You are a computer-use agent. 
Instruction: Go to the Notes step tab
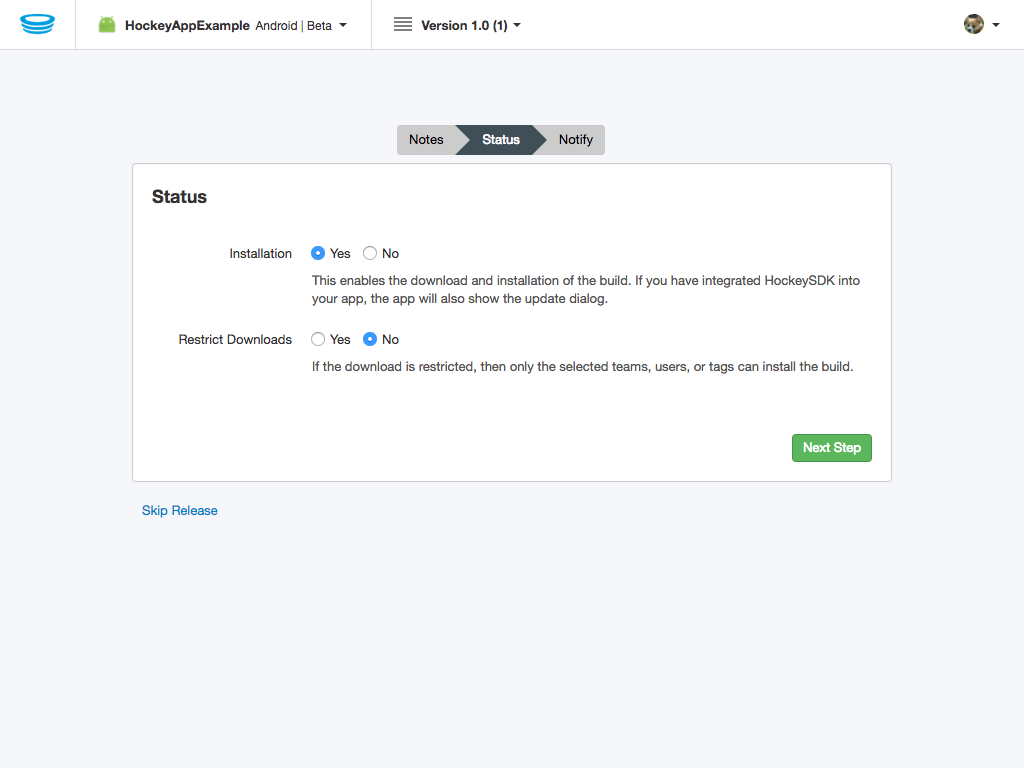coord(426,140)
